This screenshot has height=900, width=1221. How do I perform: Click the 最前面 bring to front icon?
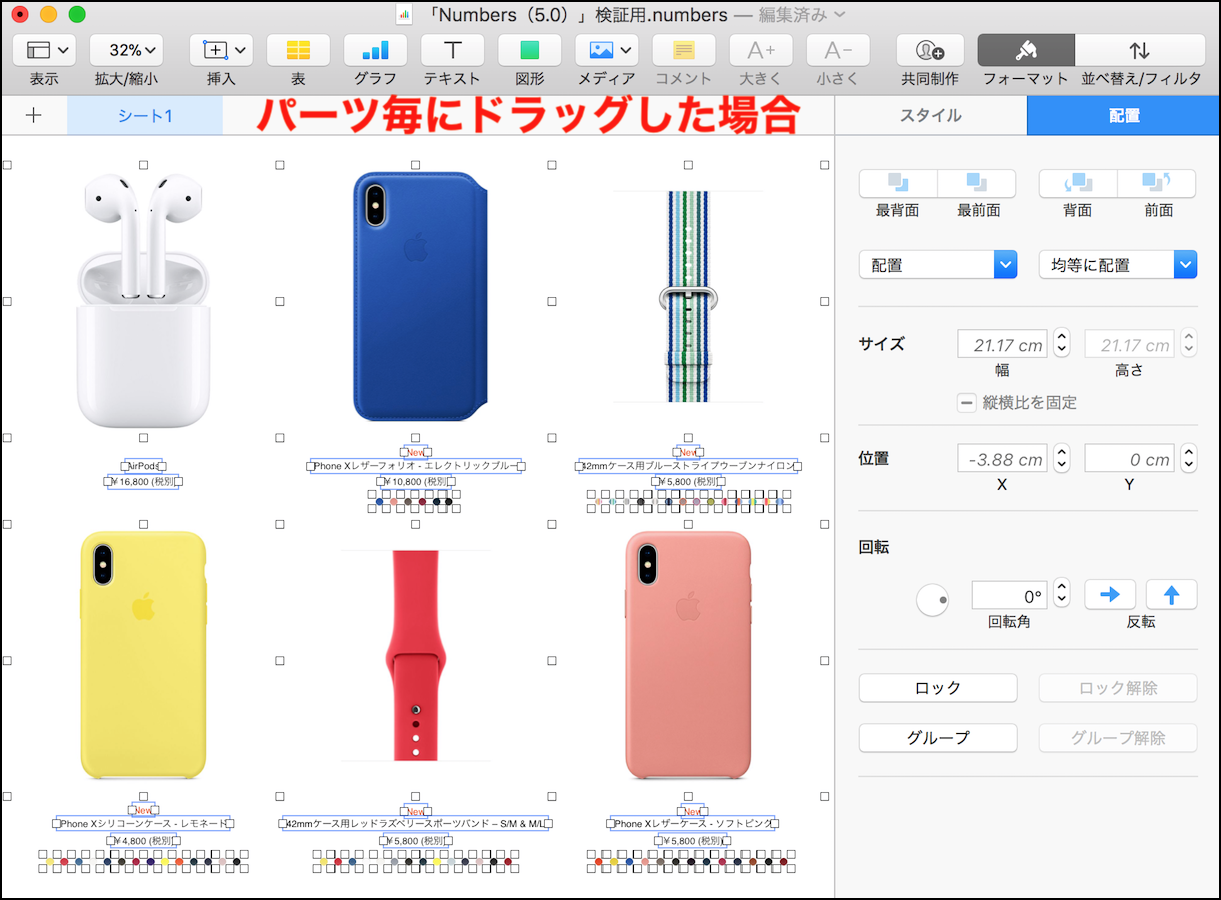pyautogui.click(x=977, y=183)
